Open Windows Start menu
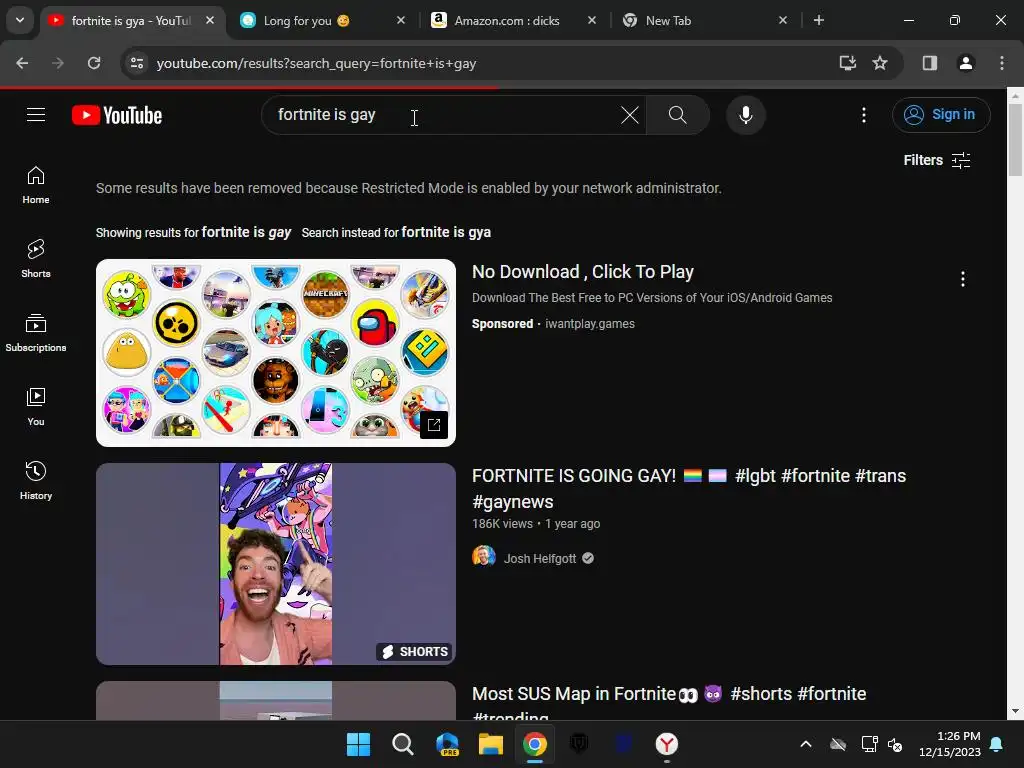The height and width of the screenshot is (768, 1024). [358, 744]
